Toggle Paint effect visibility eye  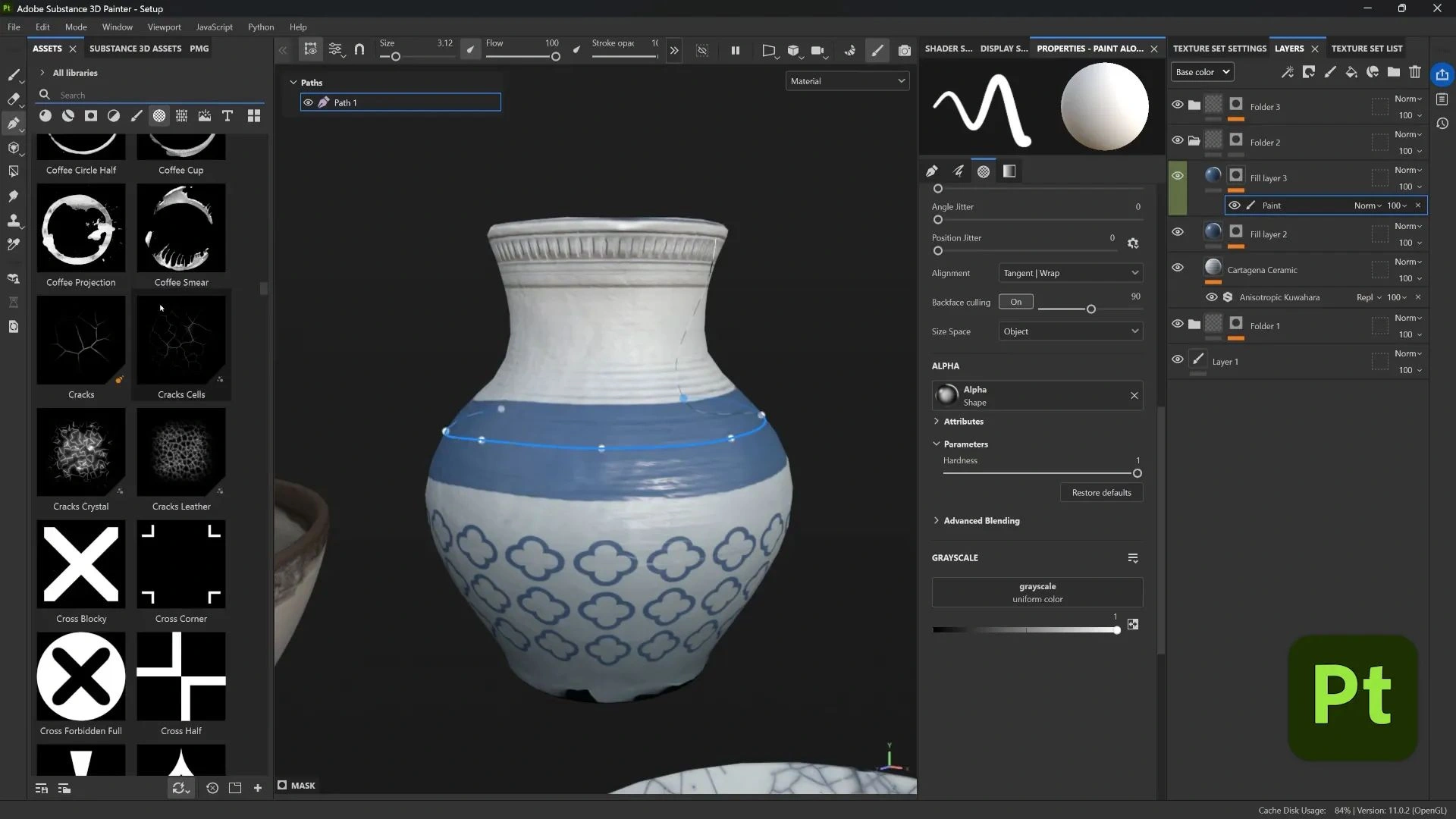point(1234,206)
